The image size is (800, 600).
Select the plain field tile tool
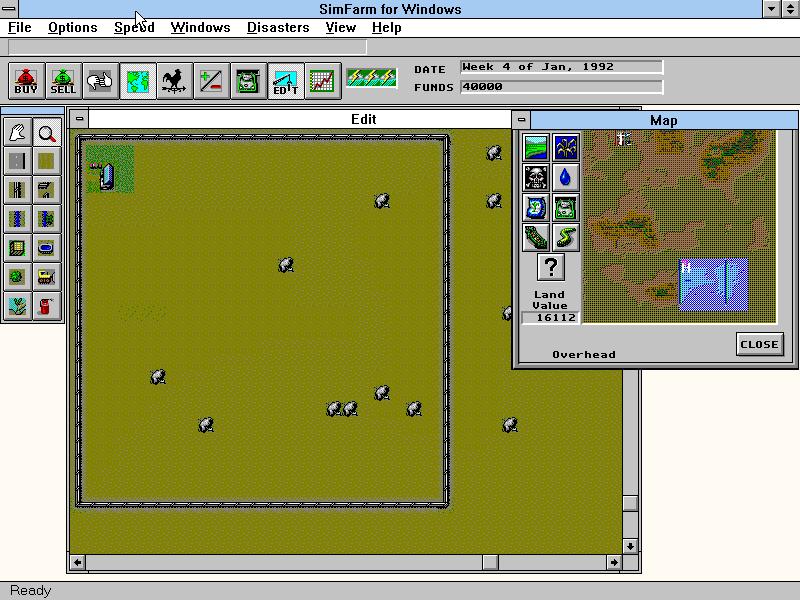[46, 161]
